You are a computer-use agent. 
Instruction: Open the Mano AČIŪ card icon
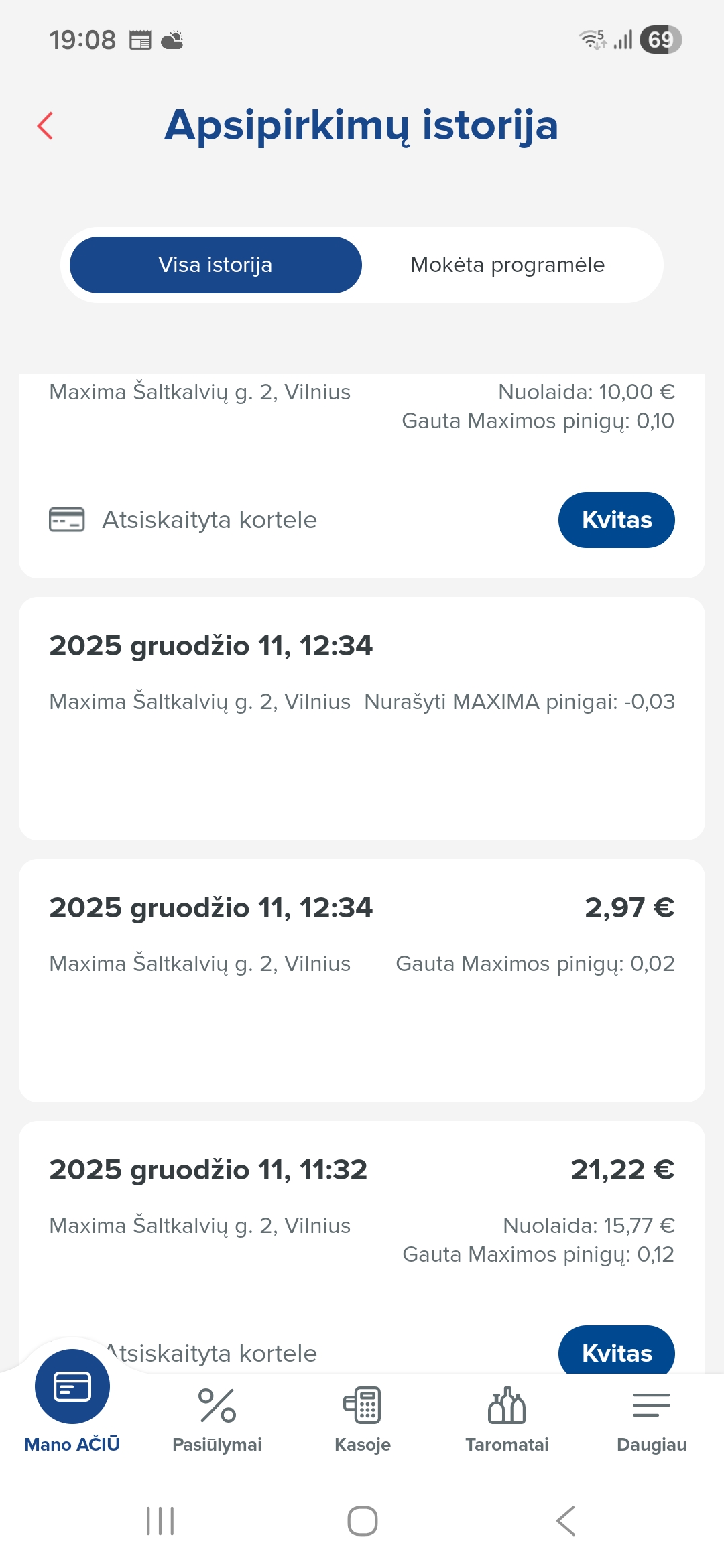click(72, 1386)
